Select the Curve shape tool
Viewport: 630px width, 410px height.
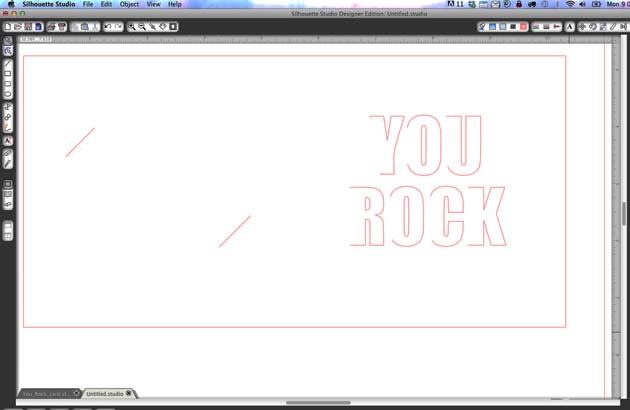8,117
